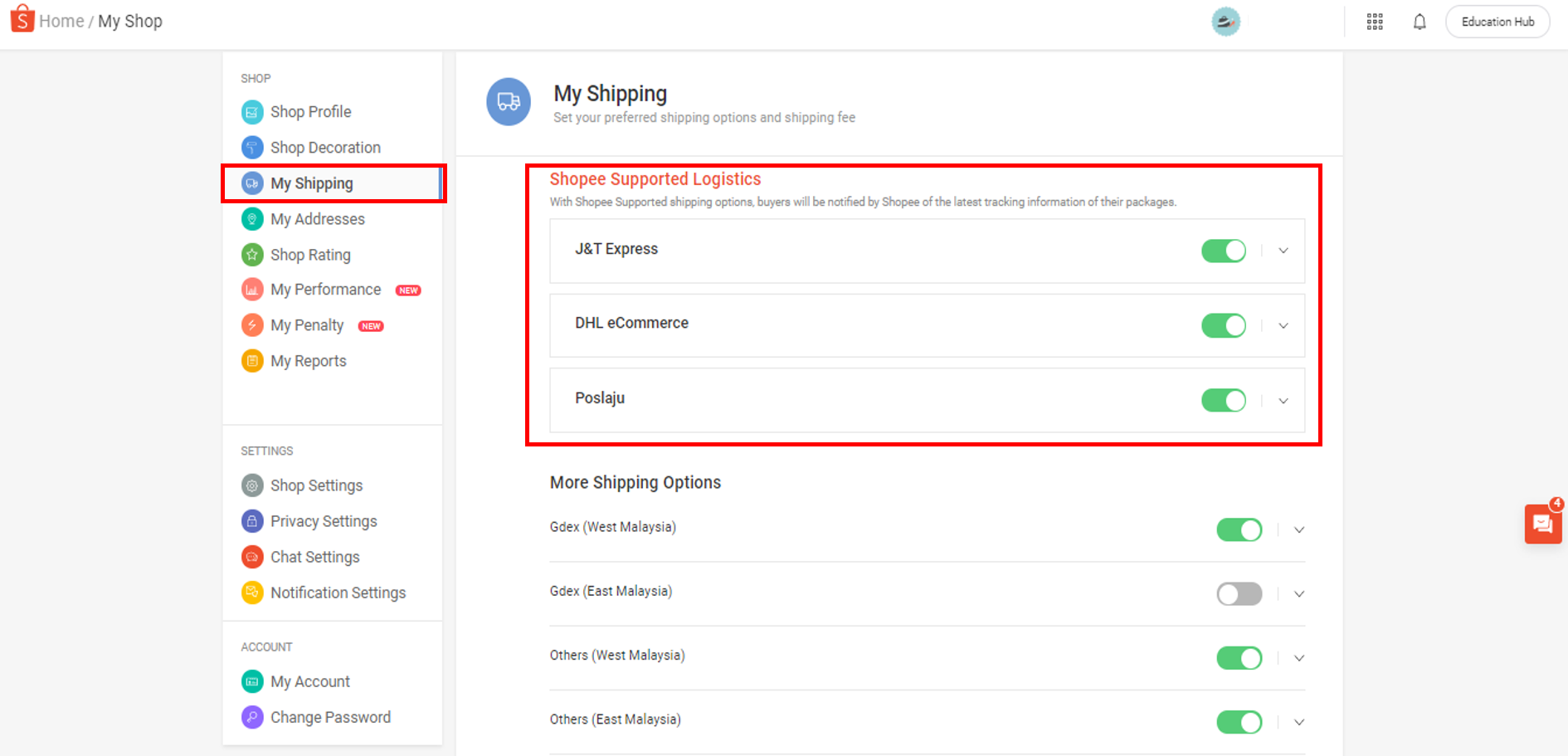
Task: Open Change Password in account section
Action: tap(330, 717)
